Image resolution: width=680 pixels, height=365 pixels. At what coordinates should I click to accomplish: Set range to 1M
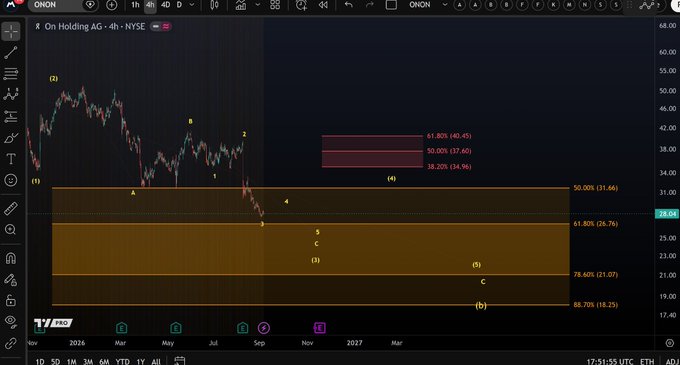click(x=72, y=361)
